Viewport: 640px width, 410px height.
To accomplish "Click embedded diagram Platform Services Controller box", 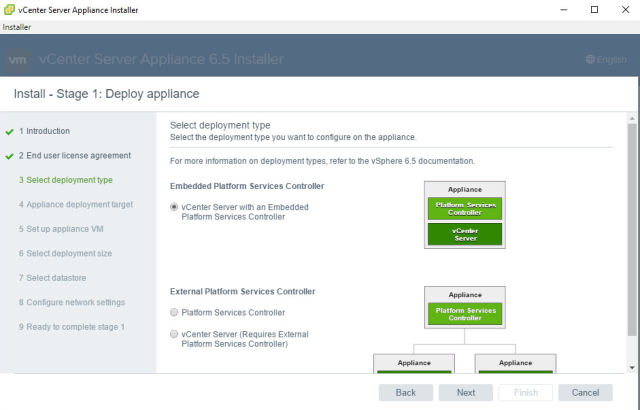I will [x=465, y=208].
